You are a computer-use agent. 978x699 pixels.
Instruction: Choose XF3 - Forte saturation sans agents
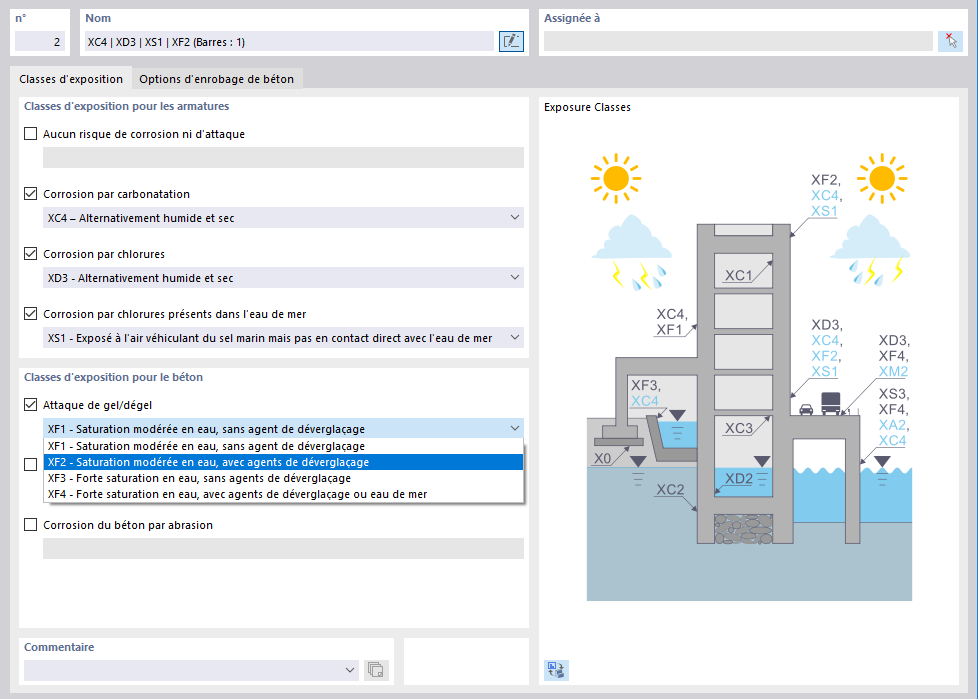pyautogui.click(x=283, y=478)
